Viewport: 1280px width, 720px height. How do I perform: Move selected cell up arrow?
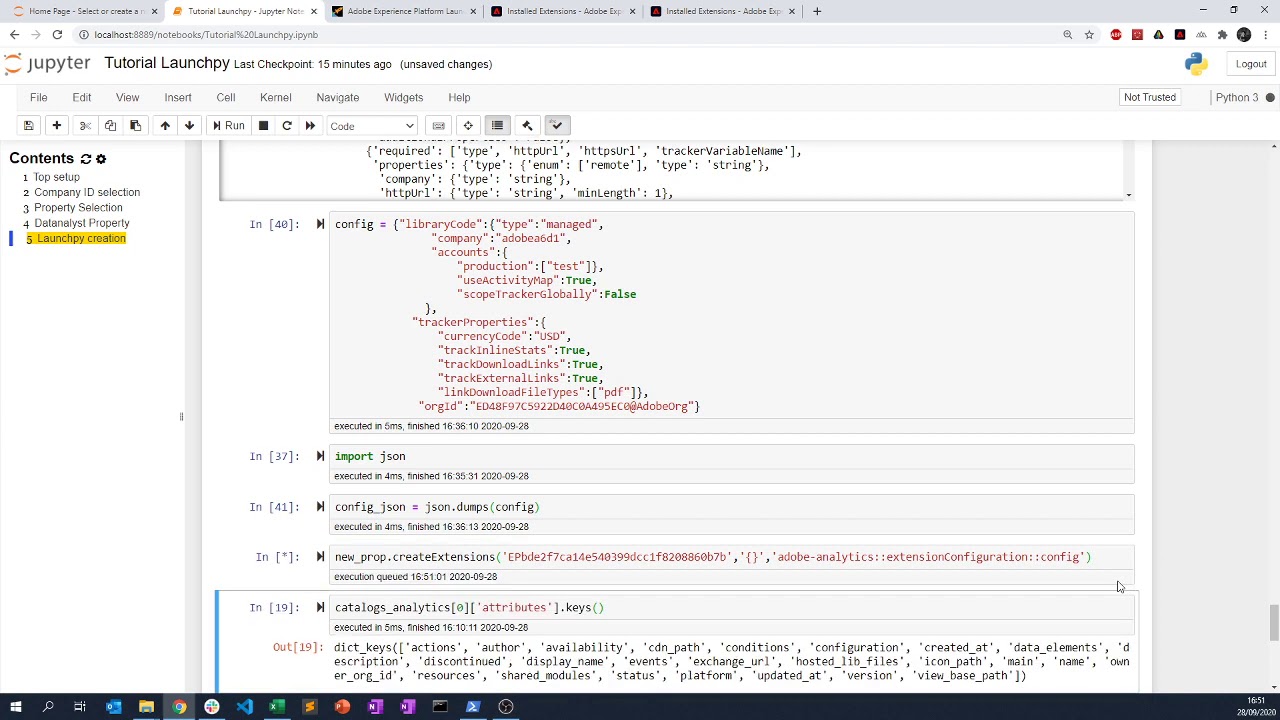(165, 126)
